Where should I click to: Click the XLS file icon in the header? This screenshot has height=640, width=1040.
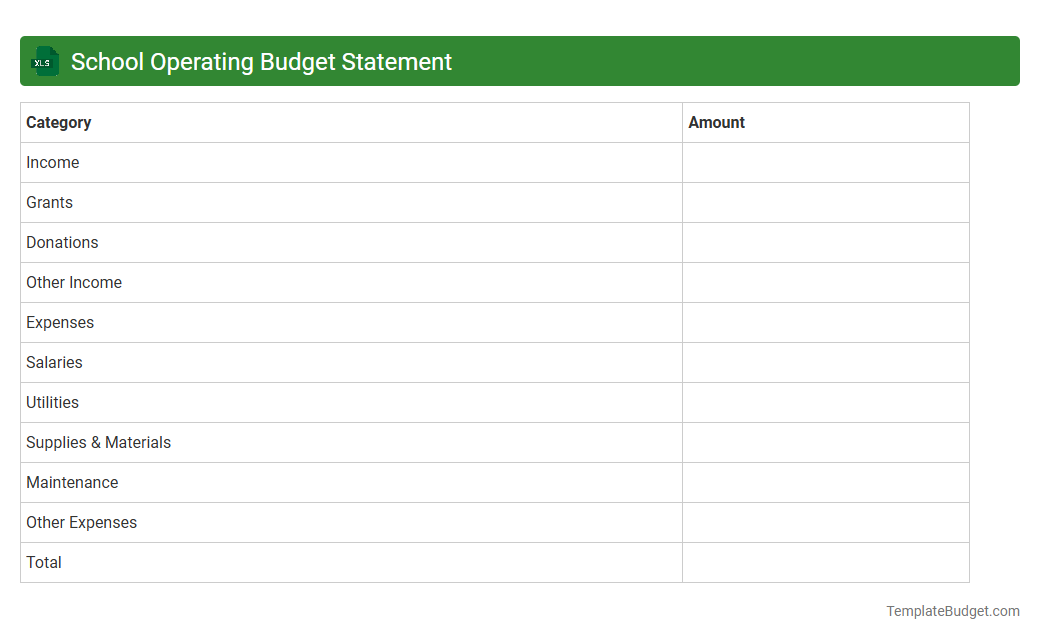[x=44, y=61]
